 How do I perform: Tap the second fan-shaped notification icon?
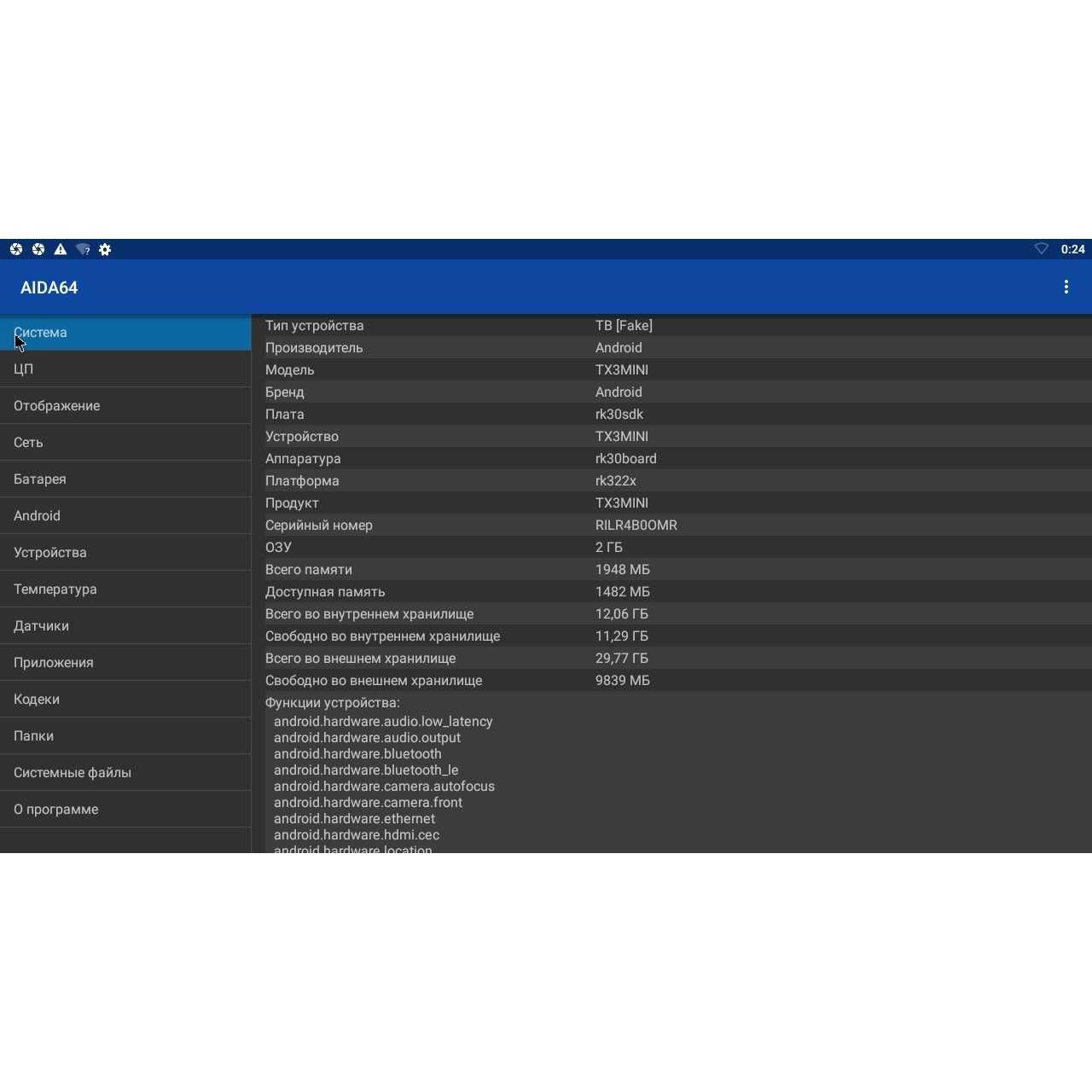(38, 249)
